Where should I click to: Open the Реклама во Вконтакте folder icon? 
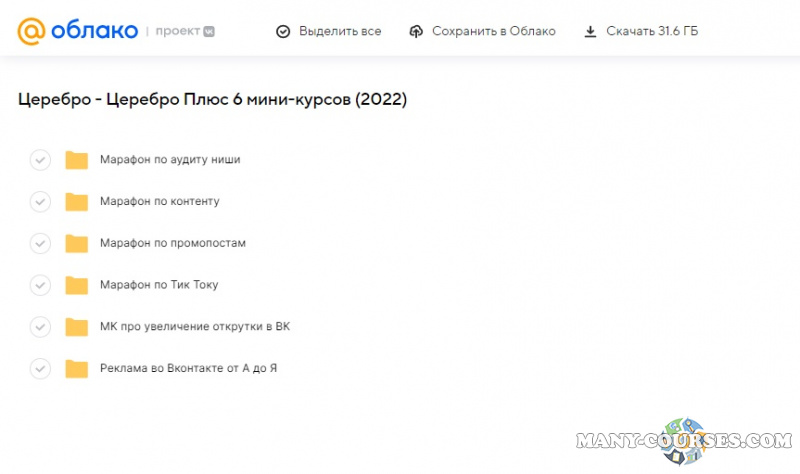pos(77,369)
